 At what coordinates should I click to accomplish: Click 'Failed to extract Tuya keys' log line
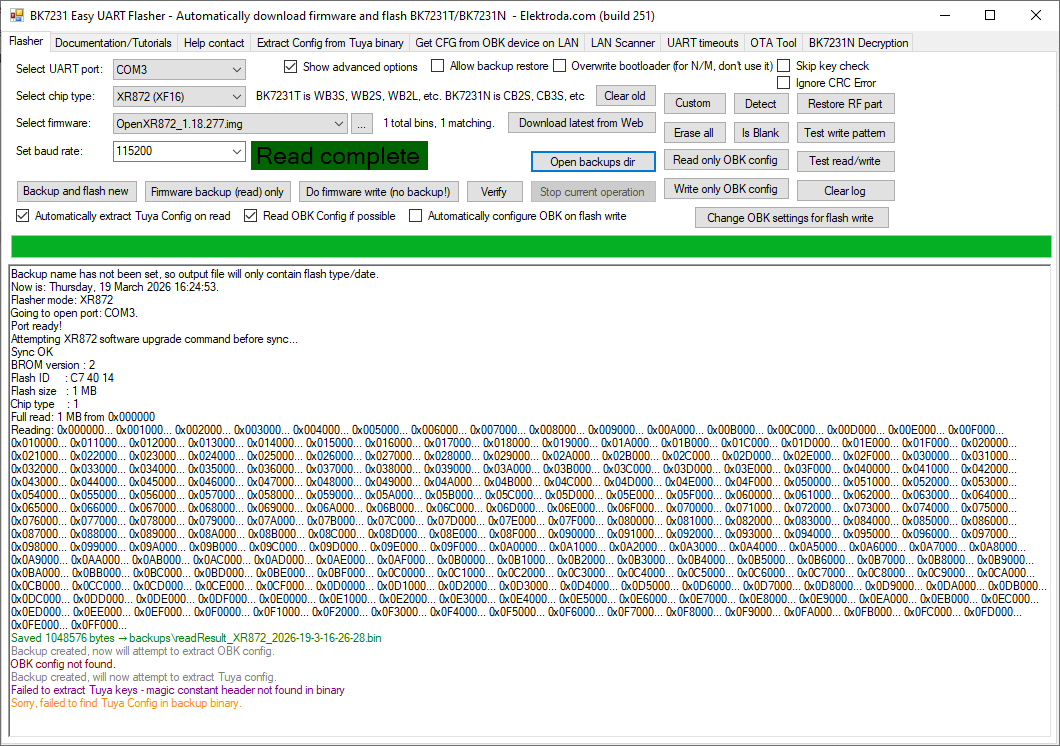(x=178, y=690)
